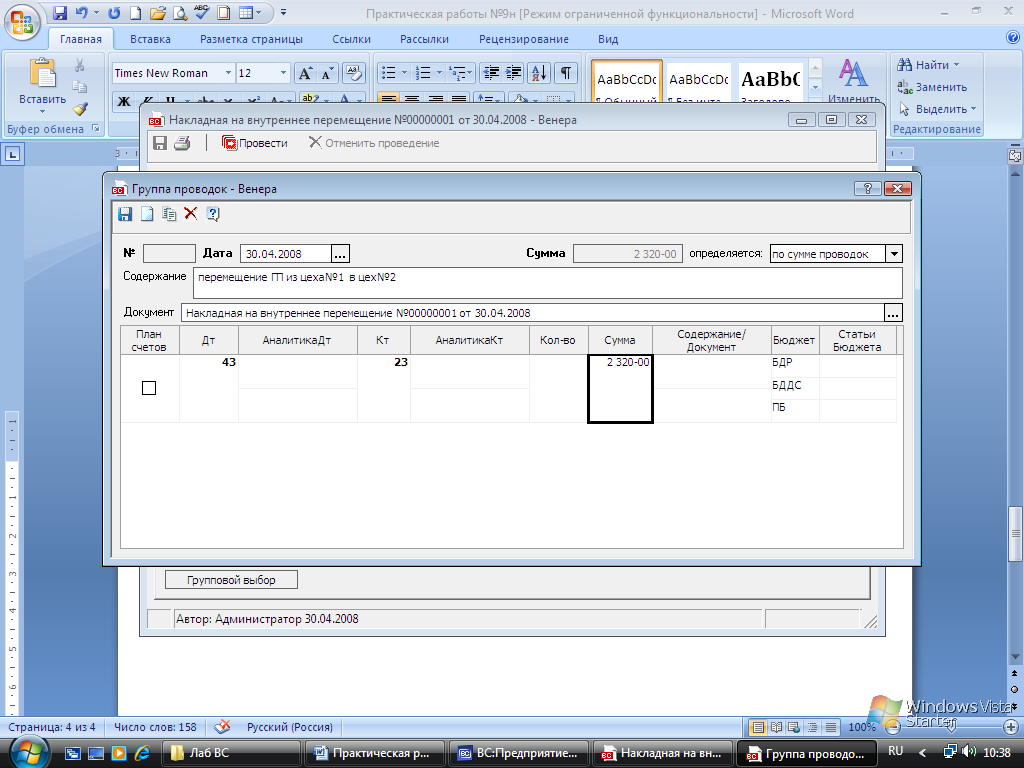Image resolution: width=1024 pixels, height=768 pixels.
Task: Click Изменить стили button
Action: [x=854, y=80]
